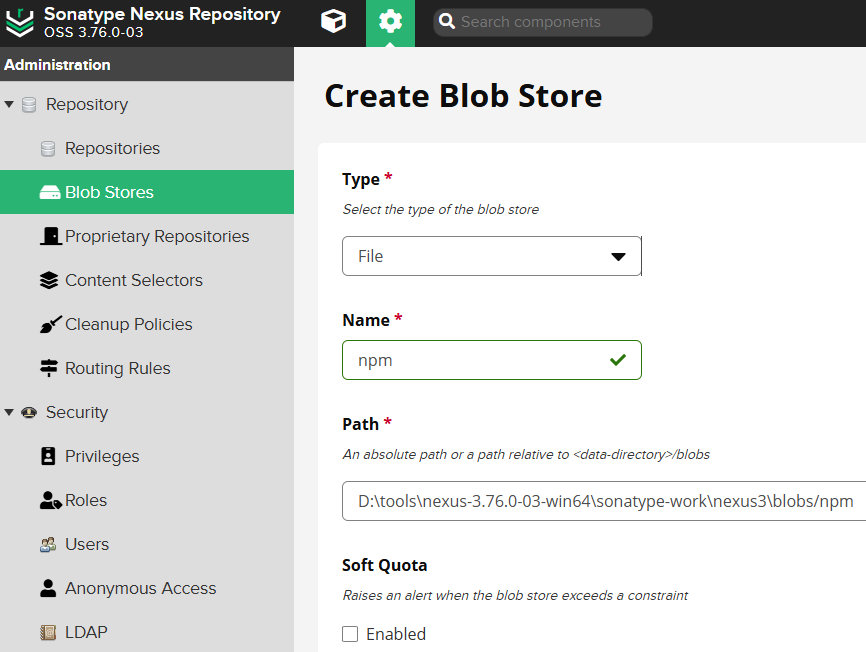
Task: Click the Type field label
Action: tap(361, 179)
